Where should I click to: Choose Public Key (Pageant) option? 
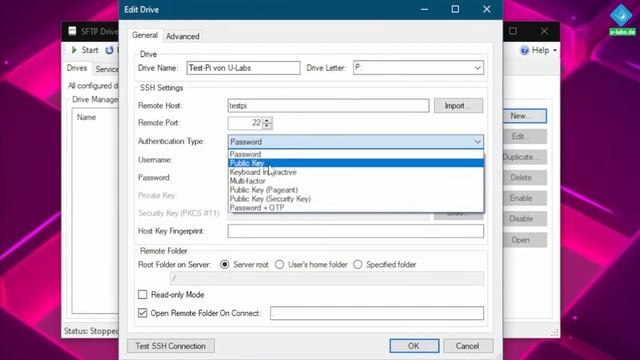pos(356,190)
